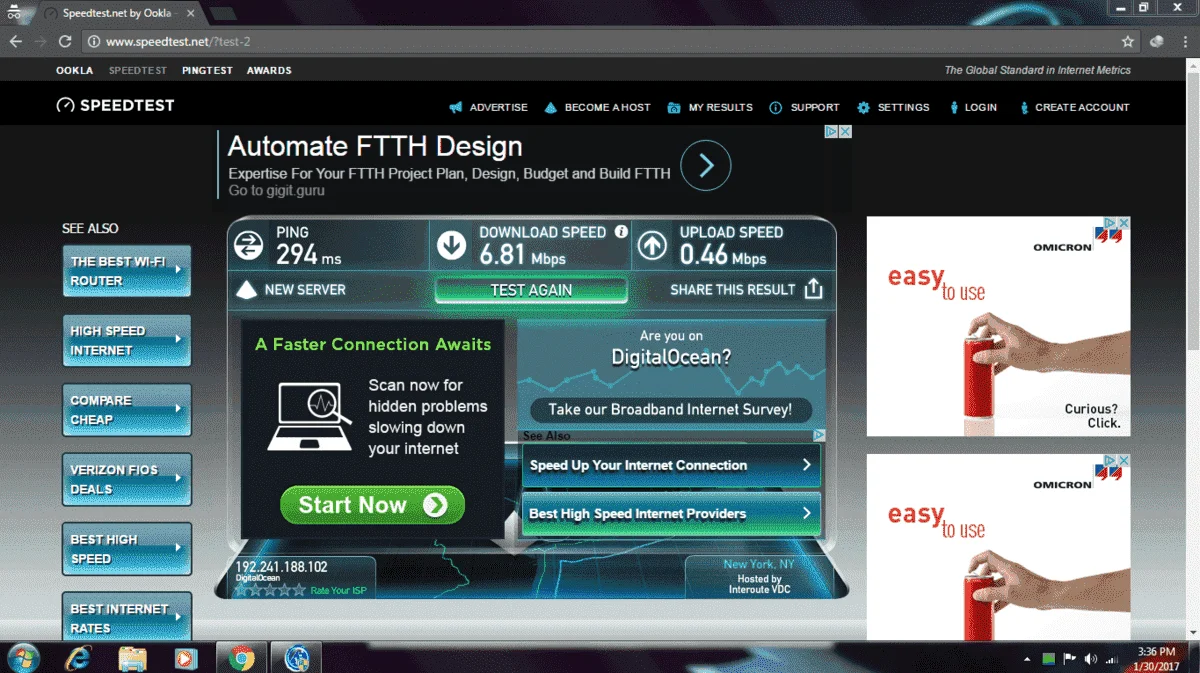Click the green Start Now button
This screenshot has width=1200, height=673.
tap(372, 505)
